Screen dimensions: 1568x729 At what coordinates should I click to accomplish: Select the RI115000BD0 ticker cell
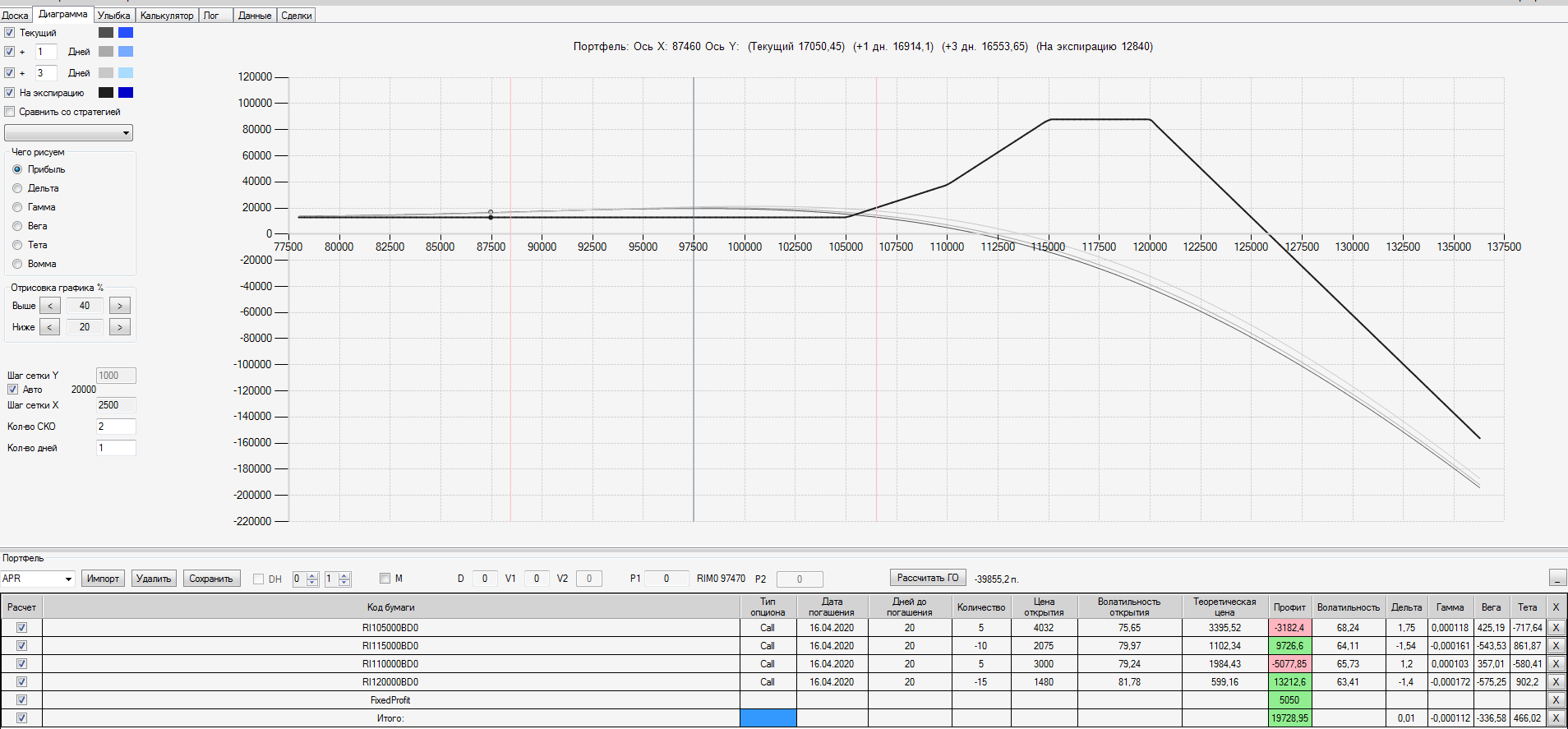390,646
